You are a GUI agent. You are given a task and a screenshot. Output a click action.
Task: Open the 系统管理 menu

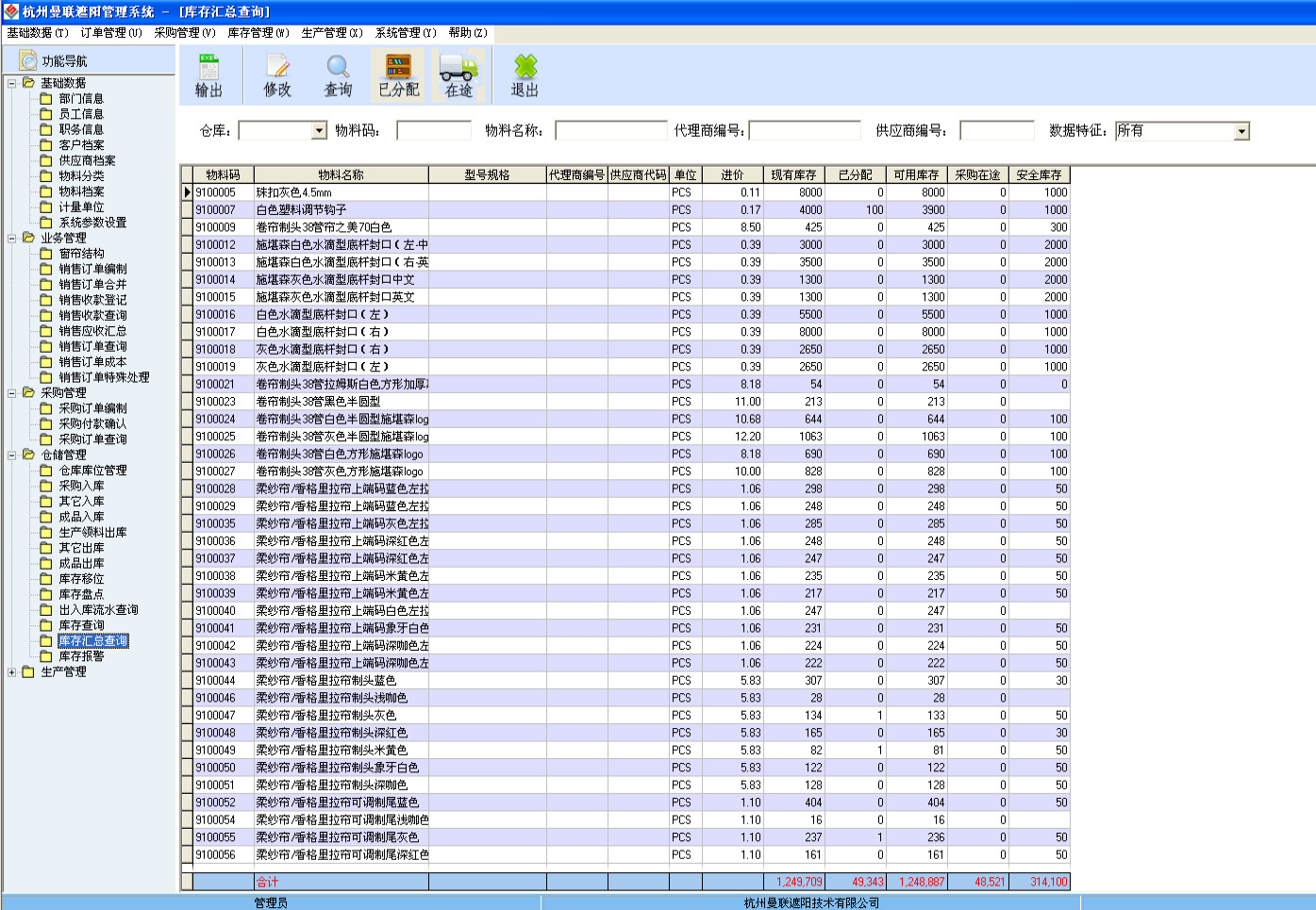tap(405, 33)
